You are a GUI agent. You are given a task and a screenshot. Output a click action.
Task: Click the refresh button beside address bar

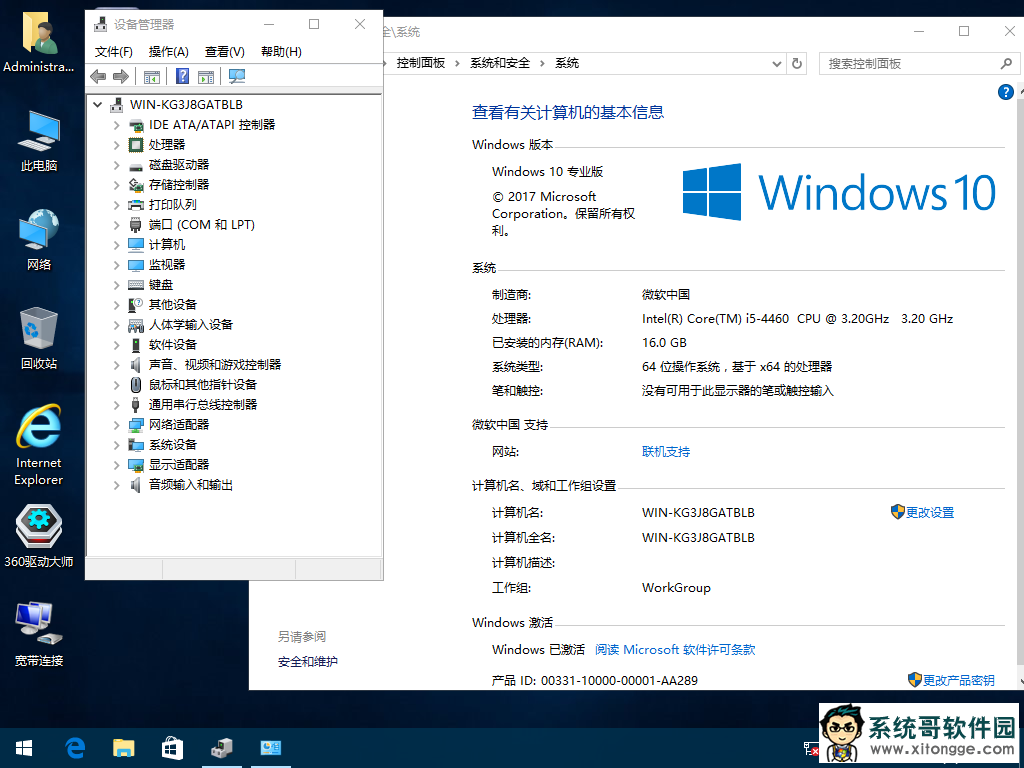(x=797, y=63)
